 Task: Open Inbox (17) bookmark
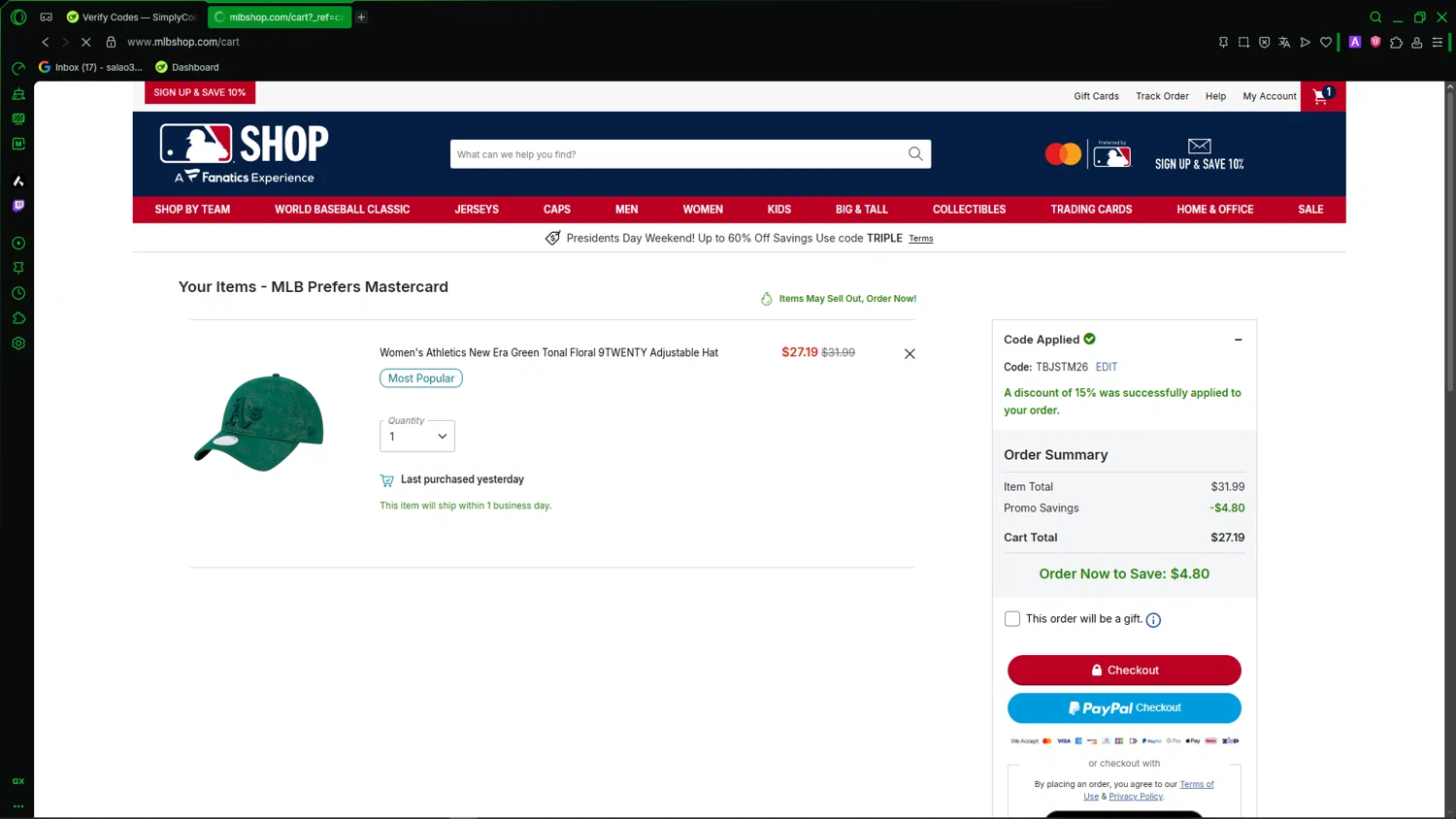tap(90, 67)
